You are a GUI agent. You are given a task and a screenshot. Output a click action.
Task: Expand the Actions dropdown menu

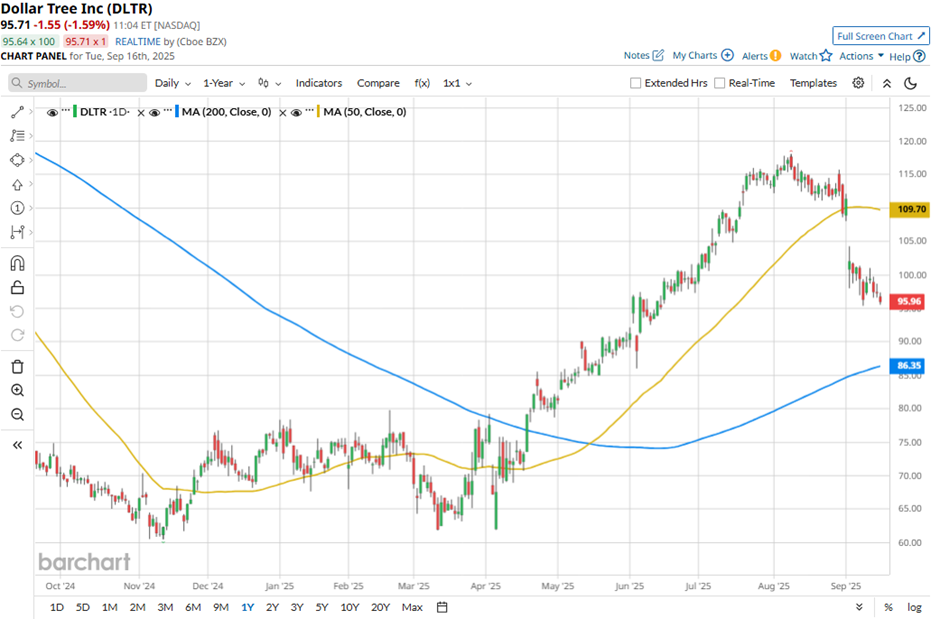pos(861,56)
